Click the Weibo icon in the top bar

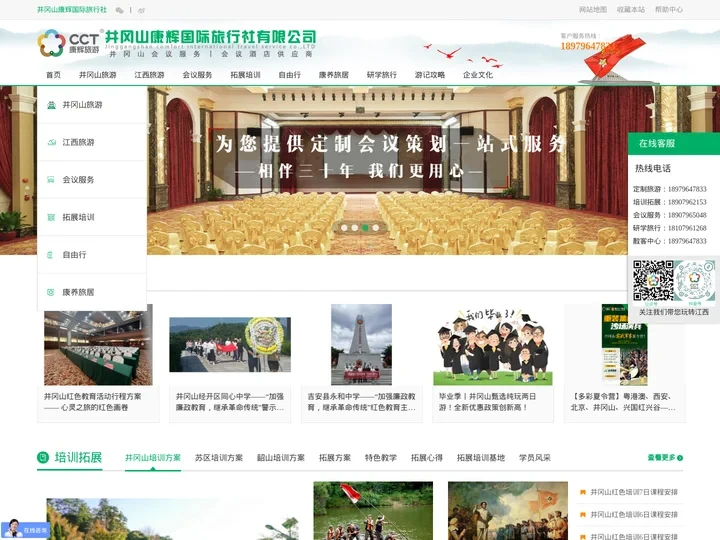(141, 10)
